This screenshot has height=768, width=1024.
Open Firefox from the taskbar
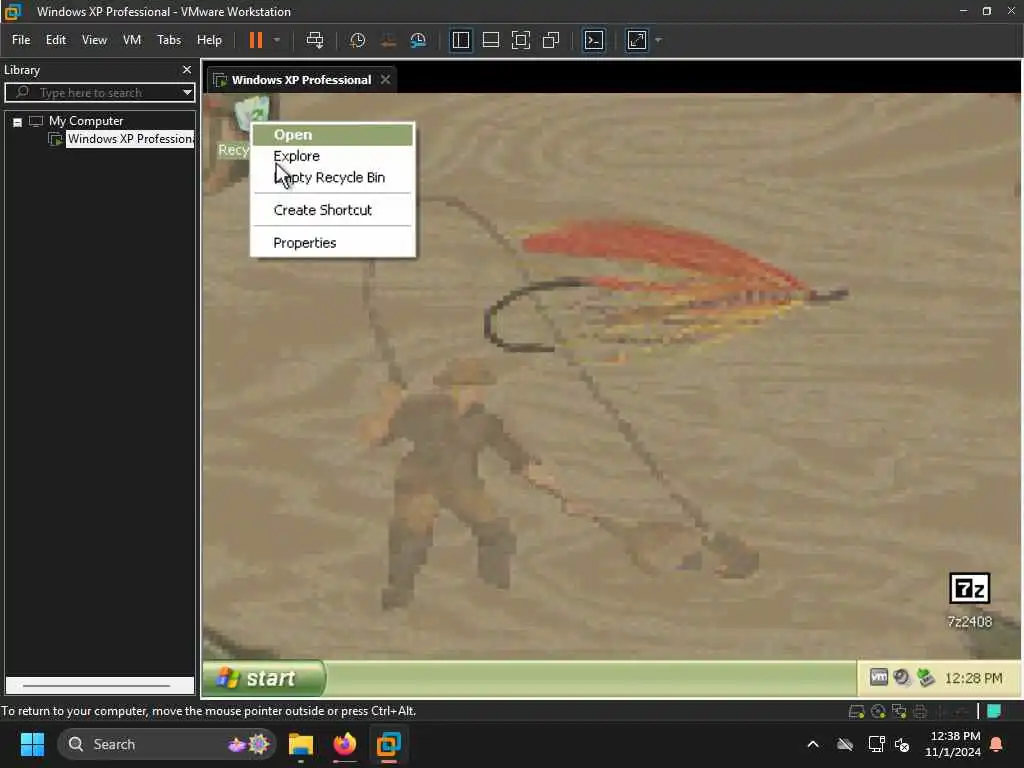345,744
